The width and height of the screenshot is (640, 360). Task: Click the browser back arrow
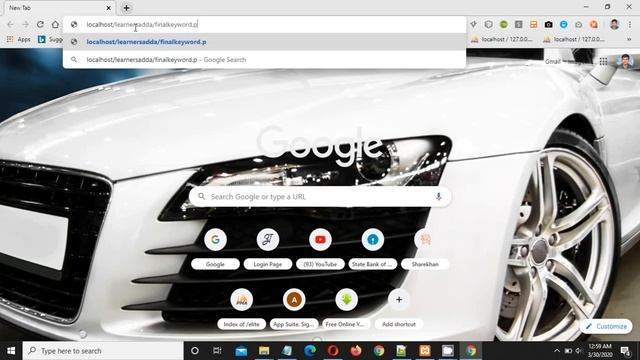11,24
